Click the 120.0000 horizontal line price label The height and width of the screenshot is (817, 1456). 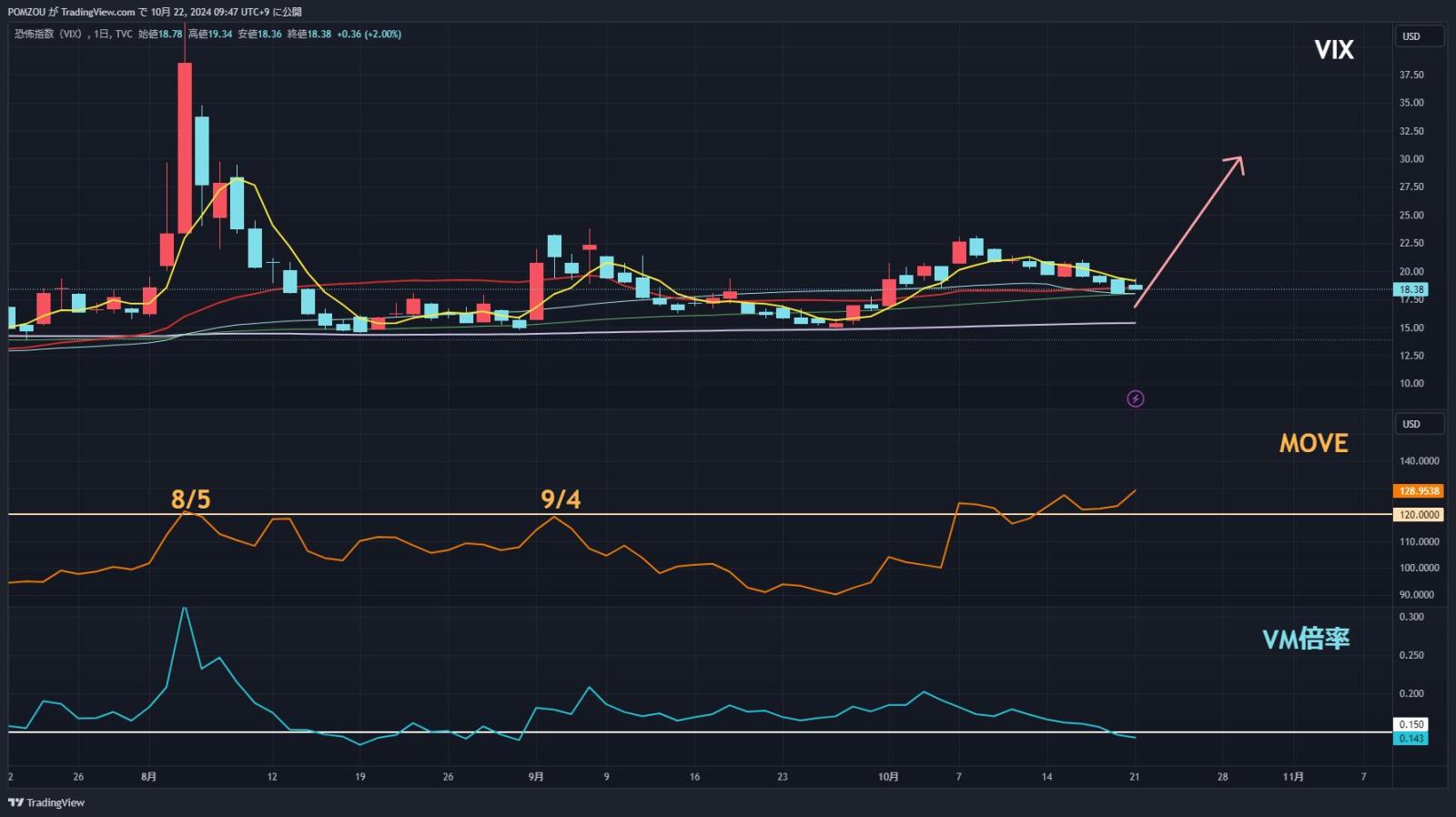[1418, 515]
